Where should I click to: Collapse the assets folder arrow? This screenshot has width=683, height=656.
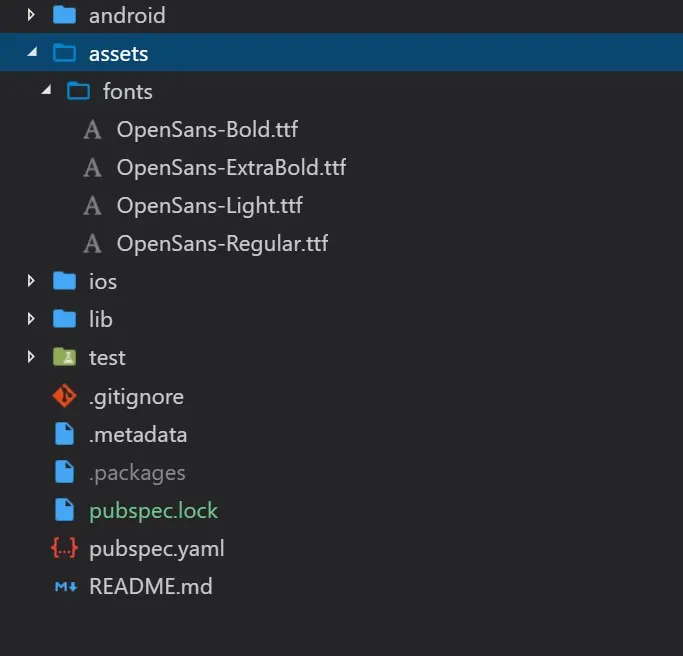(31, 54)
